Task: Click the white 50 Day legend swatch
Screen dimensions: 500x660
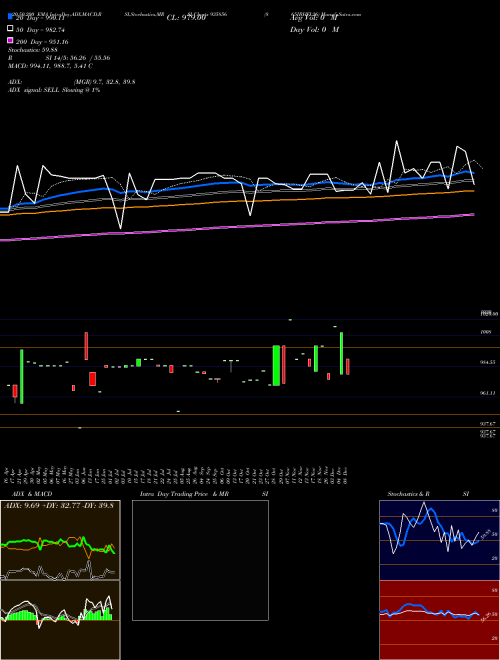Action: click(10, 29)
